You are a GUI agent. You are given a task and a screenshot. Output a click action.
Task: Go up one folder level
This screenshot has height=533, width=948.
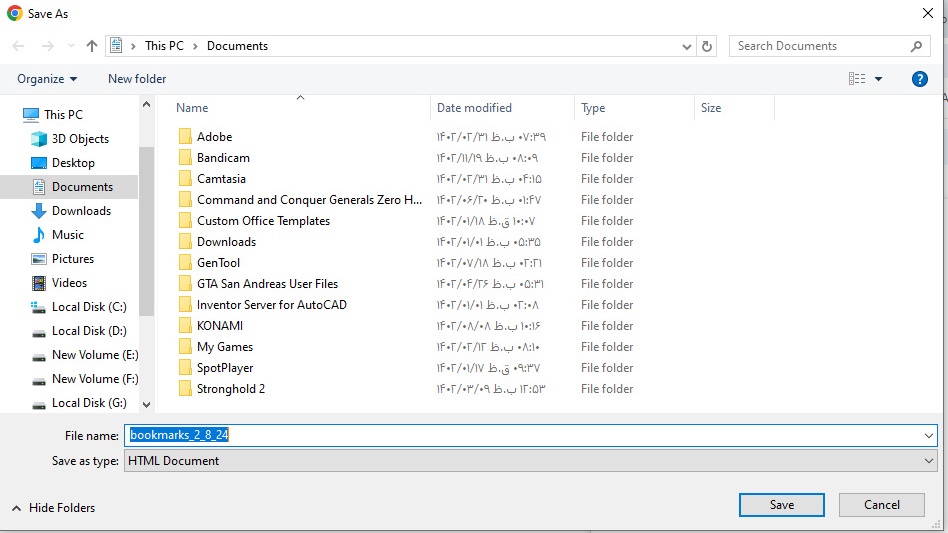click(x=91, y=46)
